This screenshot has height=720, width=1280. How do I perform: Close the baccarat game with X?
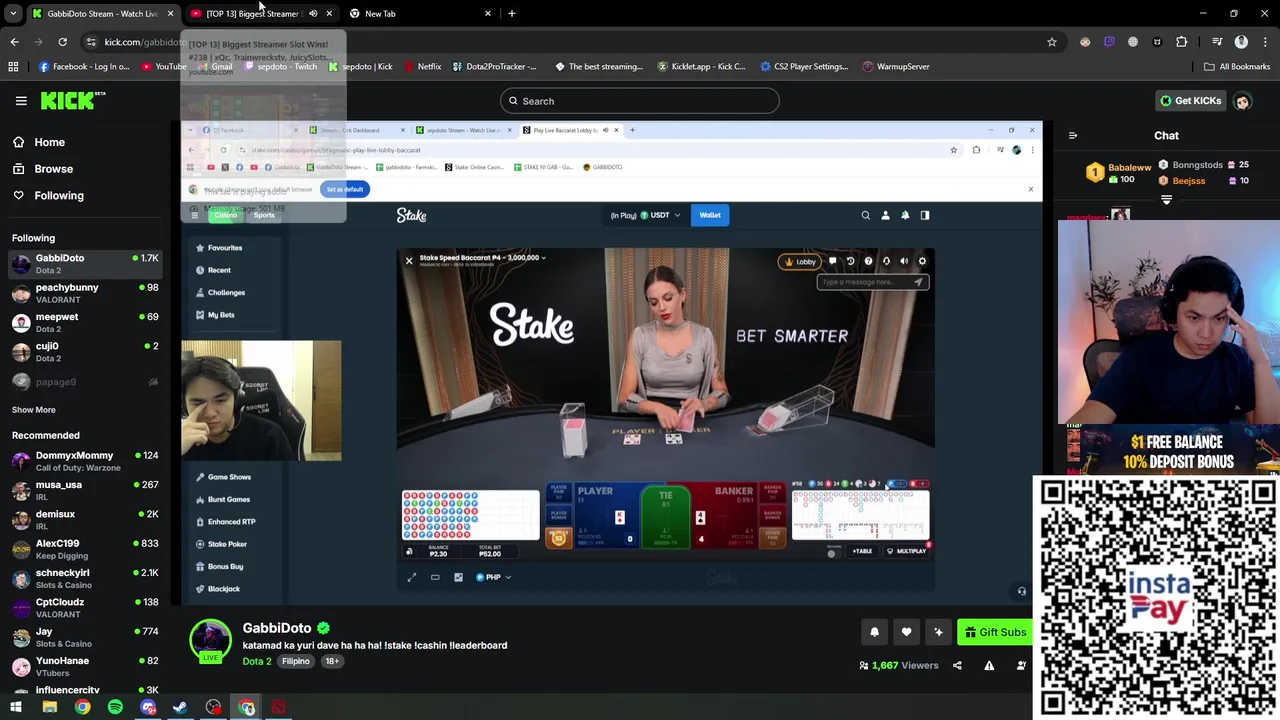tap(409, 261)
